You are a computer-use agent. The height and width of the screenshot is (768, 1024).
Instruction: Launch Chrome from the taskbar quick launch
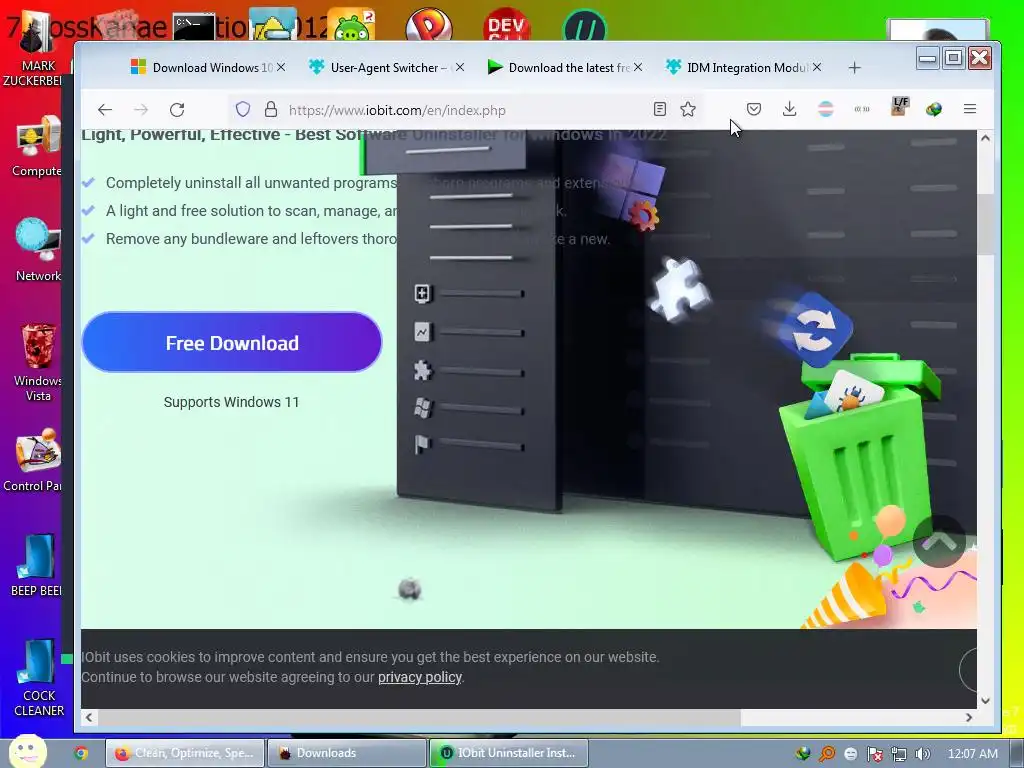tap(81, 753)
